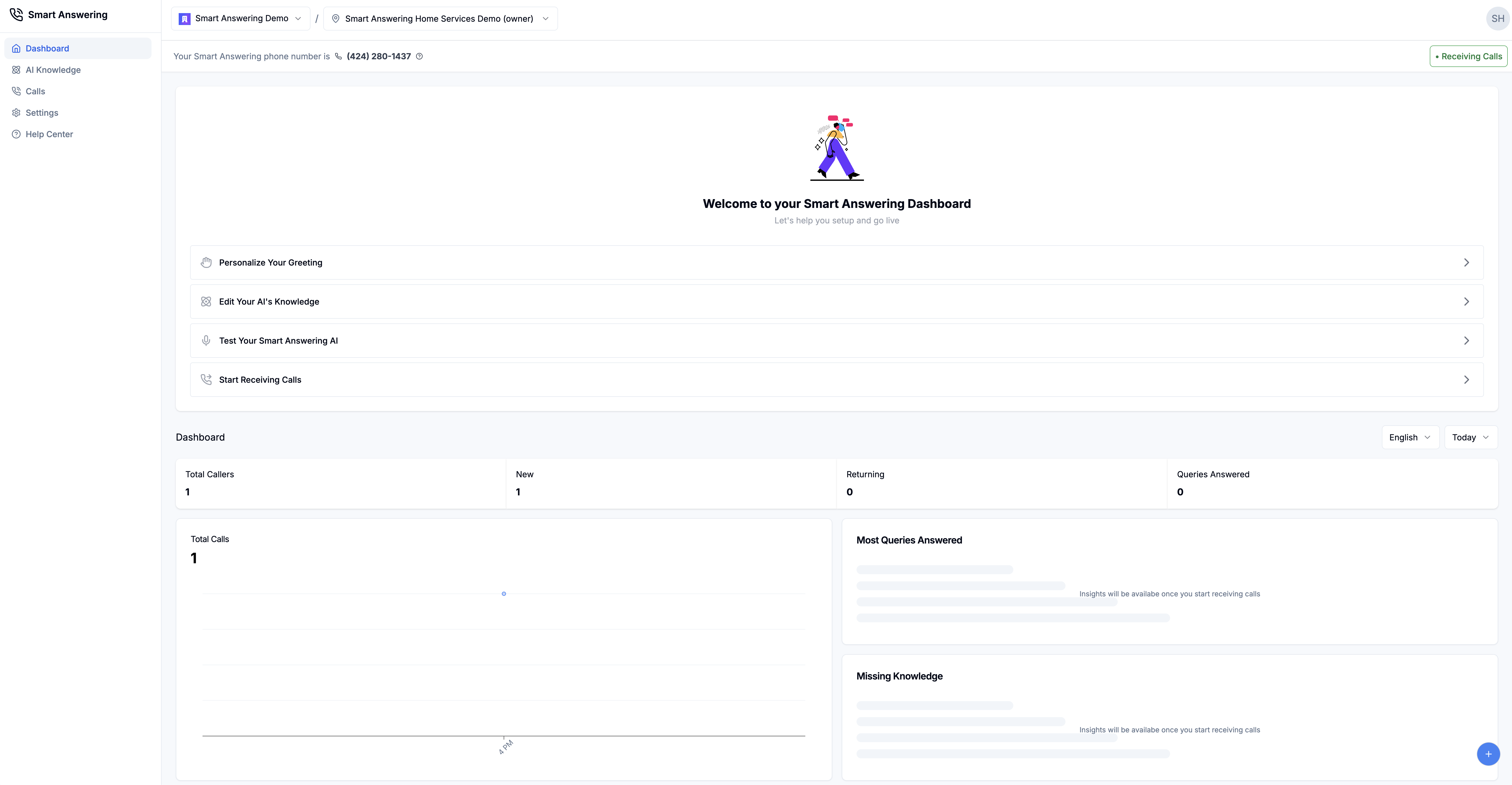Screen dimensions: 1512x785
Task: Click the help icon next to the phone number
Action: pyautogui.click(x=420, y=56)
